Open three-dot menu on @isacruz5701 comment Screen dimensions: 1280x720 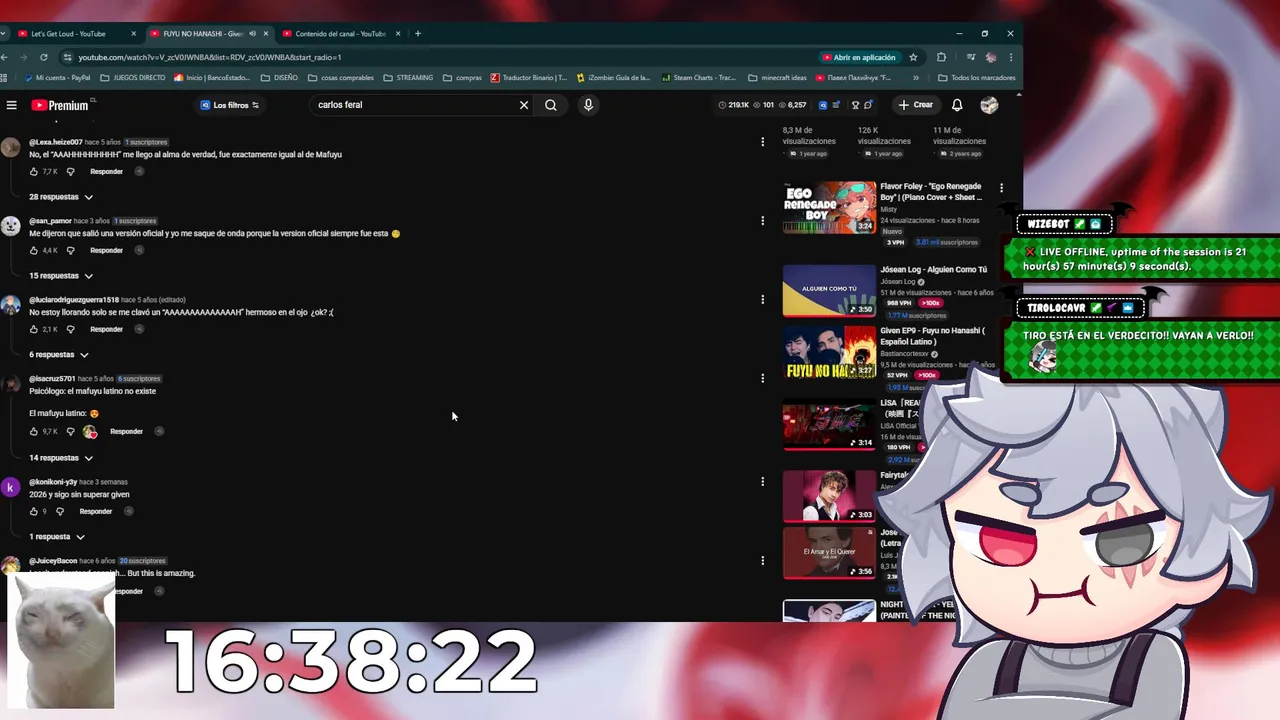(762, 378)
